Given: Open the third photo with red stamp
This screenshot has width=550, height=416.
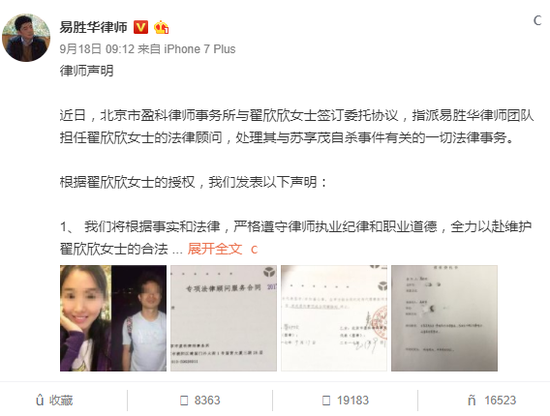Looking at the screenshot, I should pos(334,318).
